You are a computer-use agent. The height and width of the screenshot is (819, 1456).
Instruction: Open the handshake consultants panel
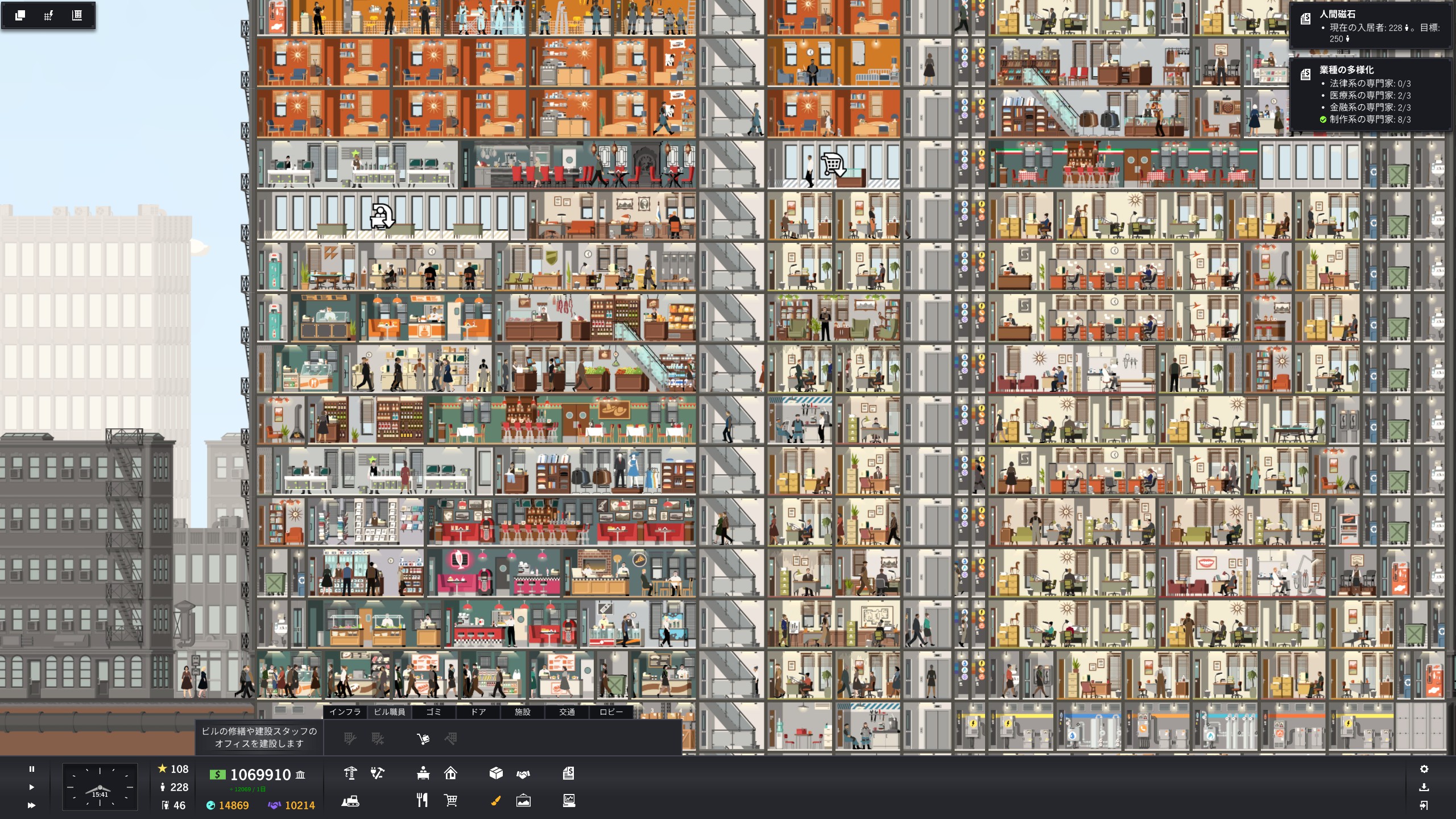pyautogui.click(x=523, y=773)
